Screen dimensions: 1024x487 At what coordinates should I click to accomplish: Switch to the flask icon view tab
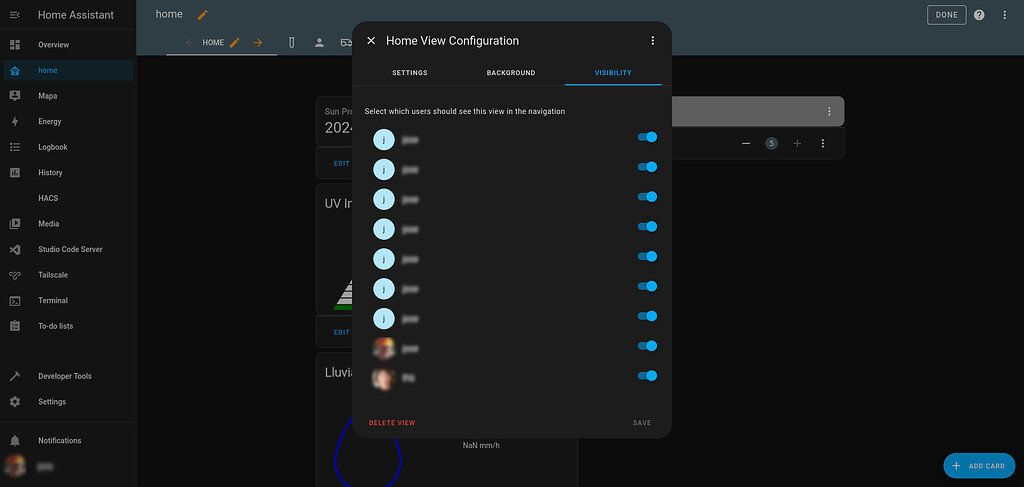(x=292, y=42)
